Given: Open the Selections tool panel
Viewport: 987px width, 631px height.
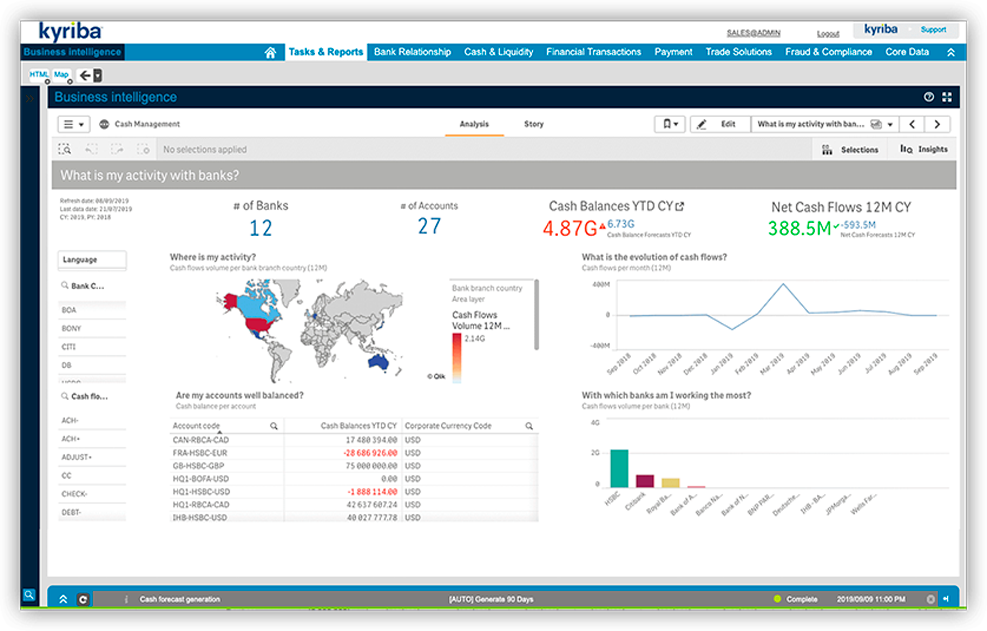Looking at the screenshot, I should click(849, 149).
